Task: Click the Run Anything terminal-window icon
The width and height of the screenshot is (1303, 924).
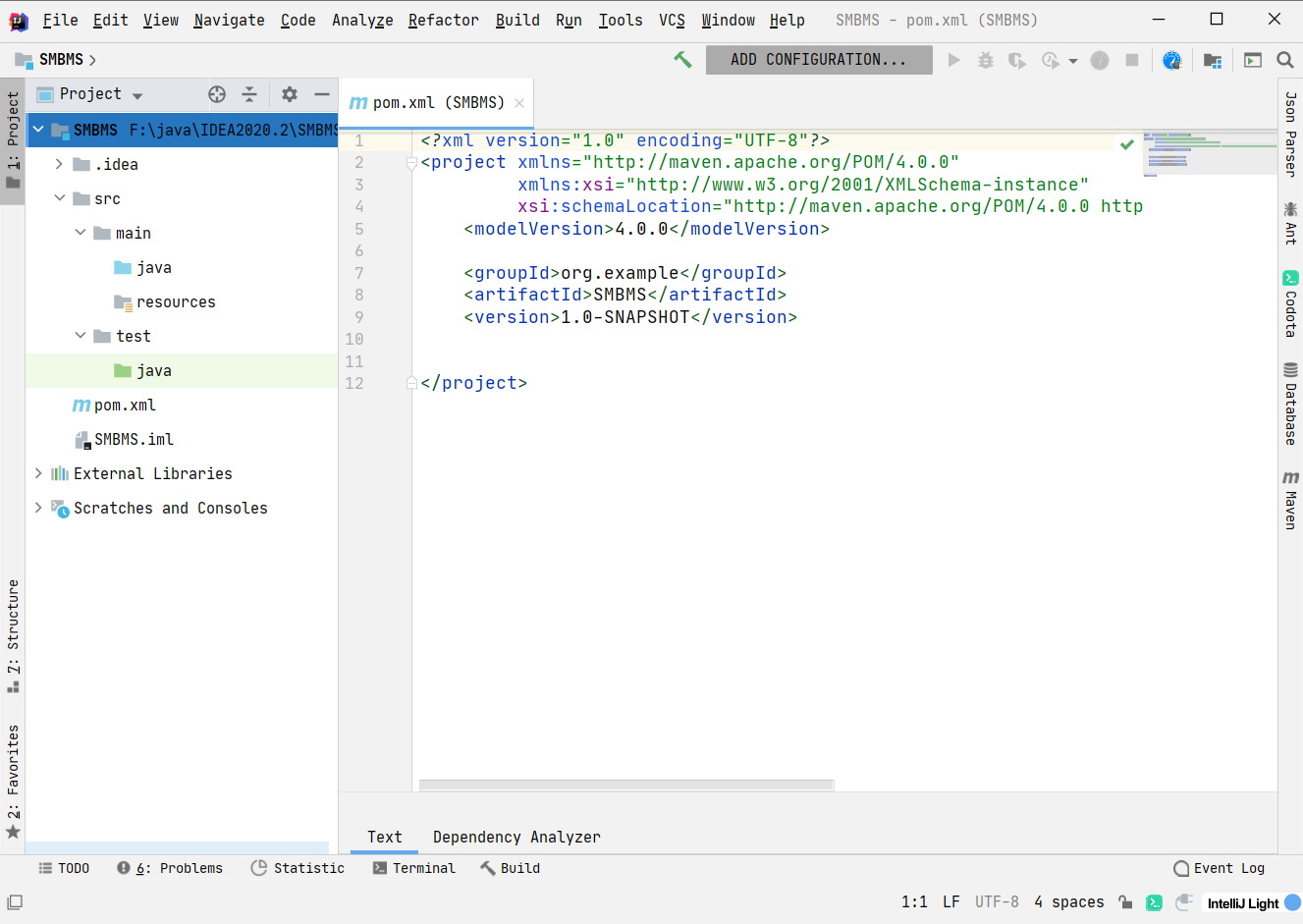Action: tap(1253, 60)
